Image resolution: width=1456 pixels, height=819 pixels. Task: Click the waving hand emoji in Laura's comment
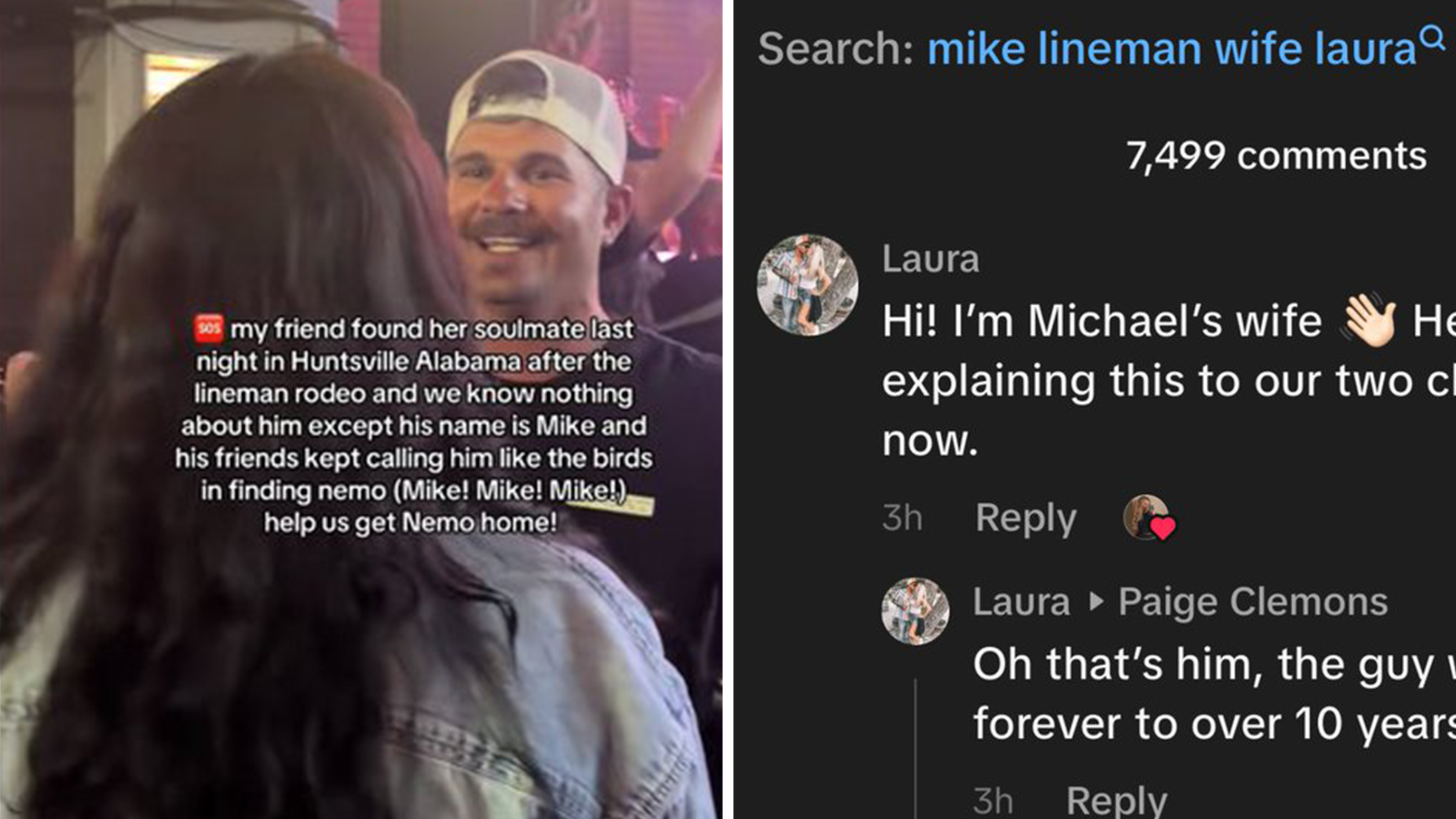click(1368, 320)
